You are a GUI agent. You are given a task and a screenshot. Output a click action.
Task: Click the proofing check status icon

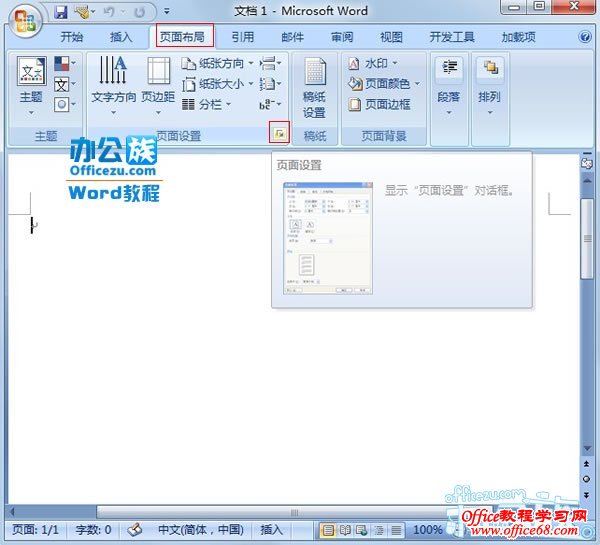(135, 530)
